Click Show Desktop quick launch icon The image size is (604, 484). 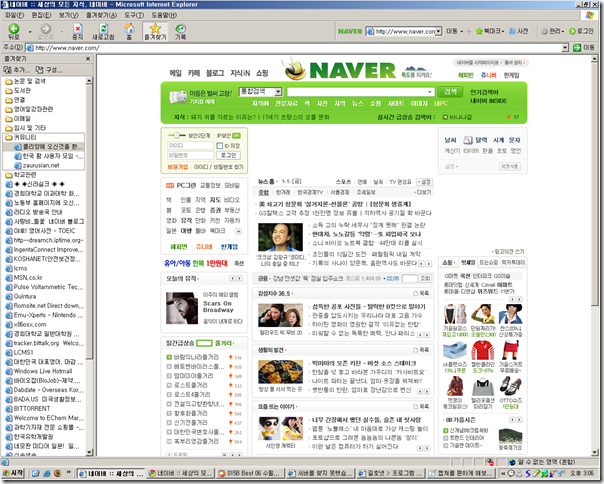pyautogui.click(x=35, y=473)
